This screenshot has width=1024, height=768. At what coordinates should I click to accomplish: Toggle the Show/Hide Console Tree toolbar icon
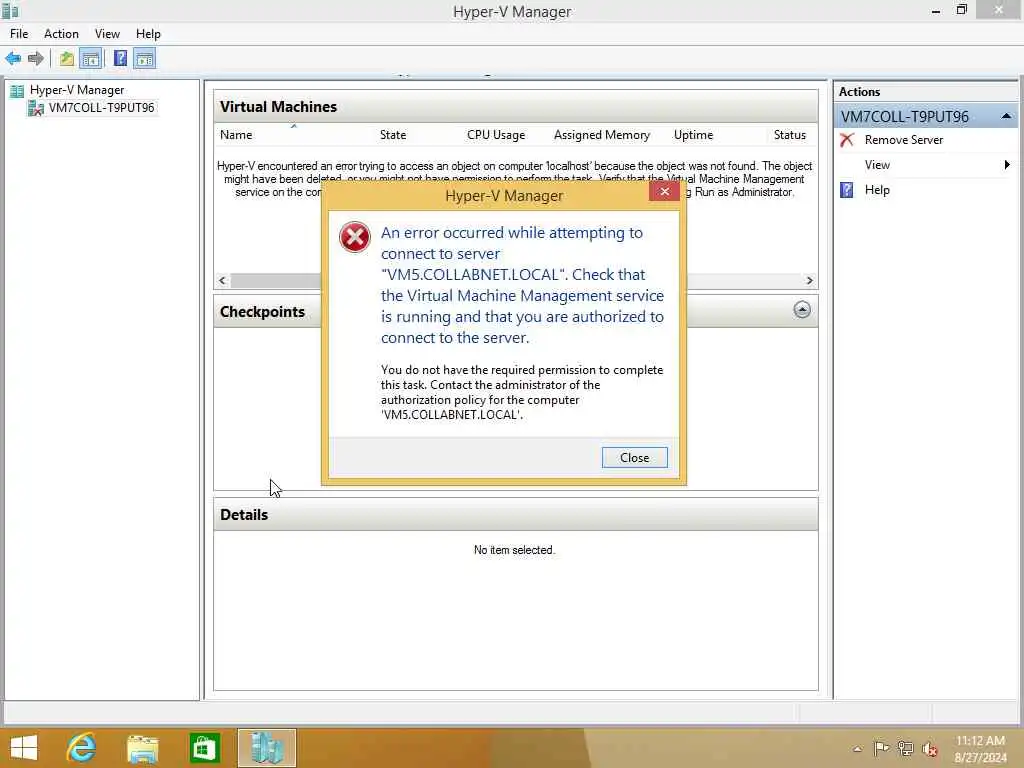click(x=91, y=59)
